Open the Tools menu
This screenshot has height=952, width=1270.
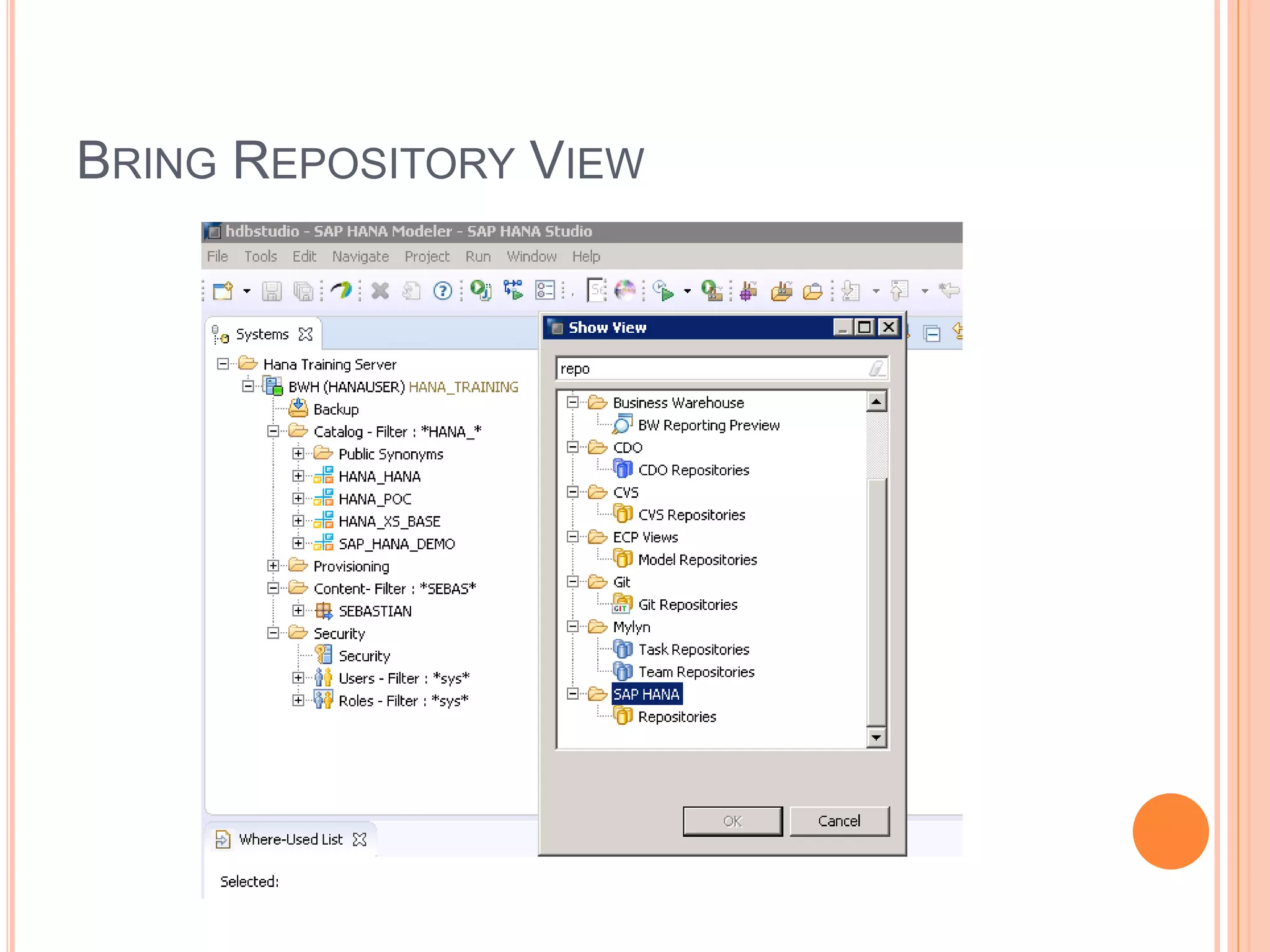click(260, 257)
